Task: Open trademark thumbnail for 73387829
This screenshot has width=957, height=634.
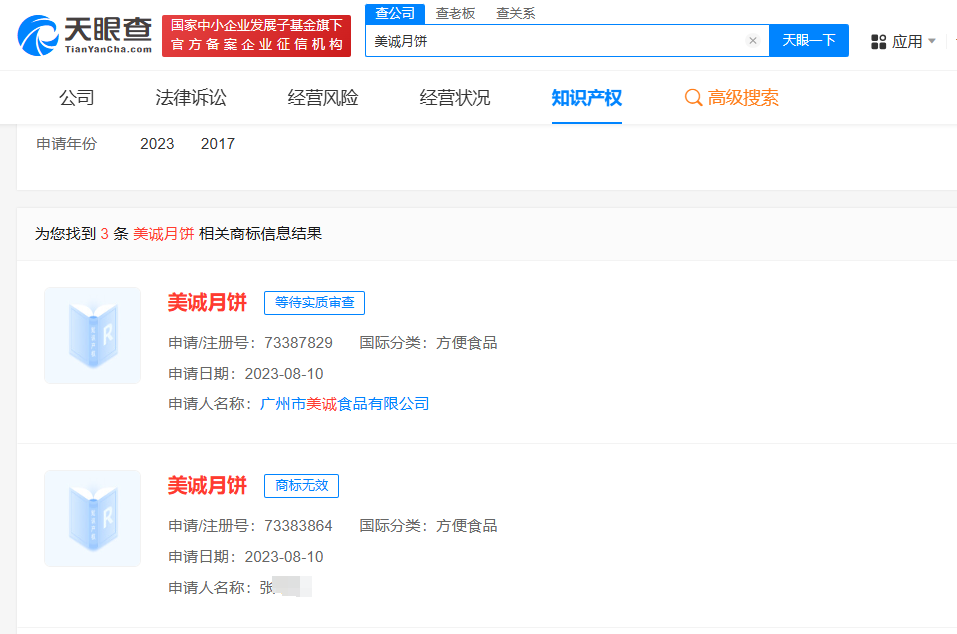Action: click(x=93, y=336)
